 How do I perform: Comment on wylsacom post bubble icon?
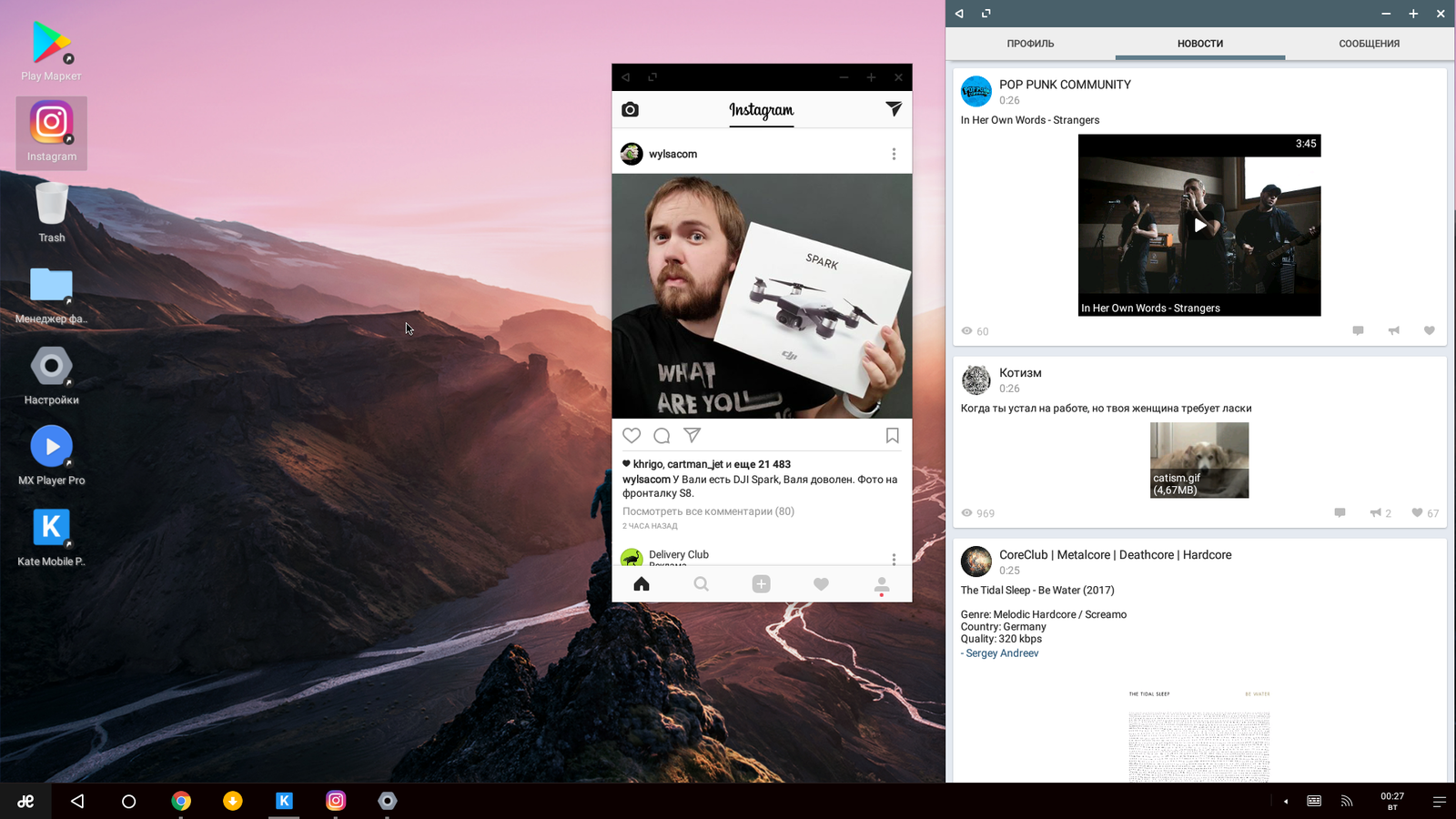coord(662,435)
